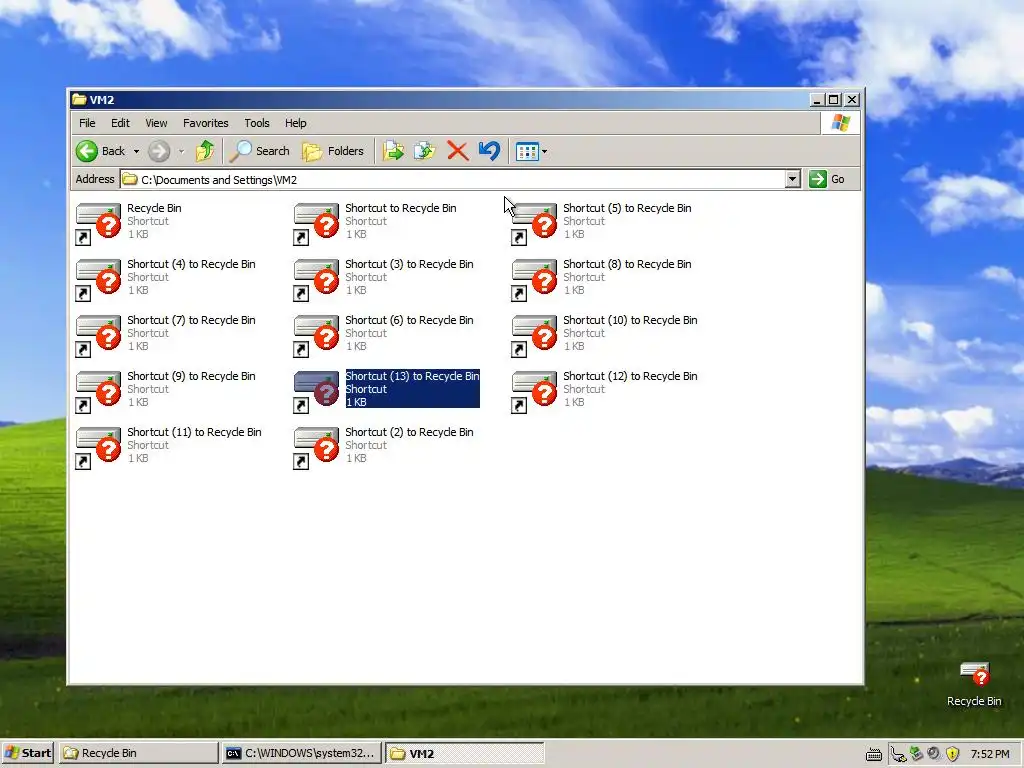Click the Move To folder icon
The image size is (1024, 768).
click(x=393, y=152)
